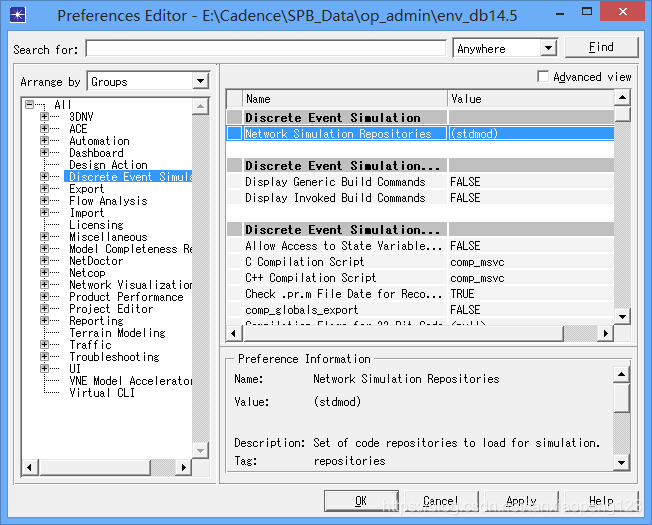Close the Preferences Editor window
The image size is (652, 525).
pyautogui.click(x=622, y=11)
